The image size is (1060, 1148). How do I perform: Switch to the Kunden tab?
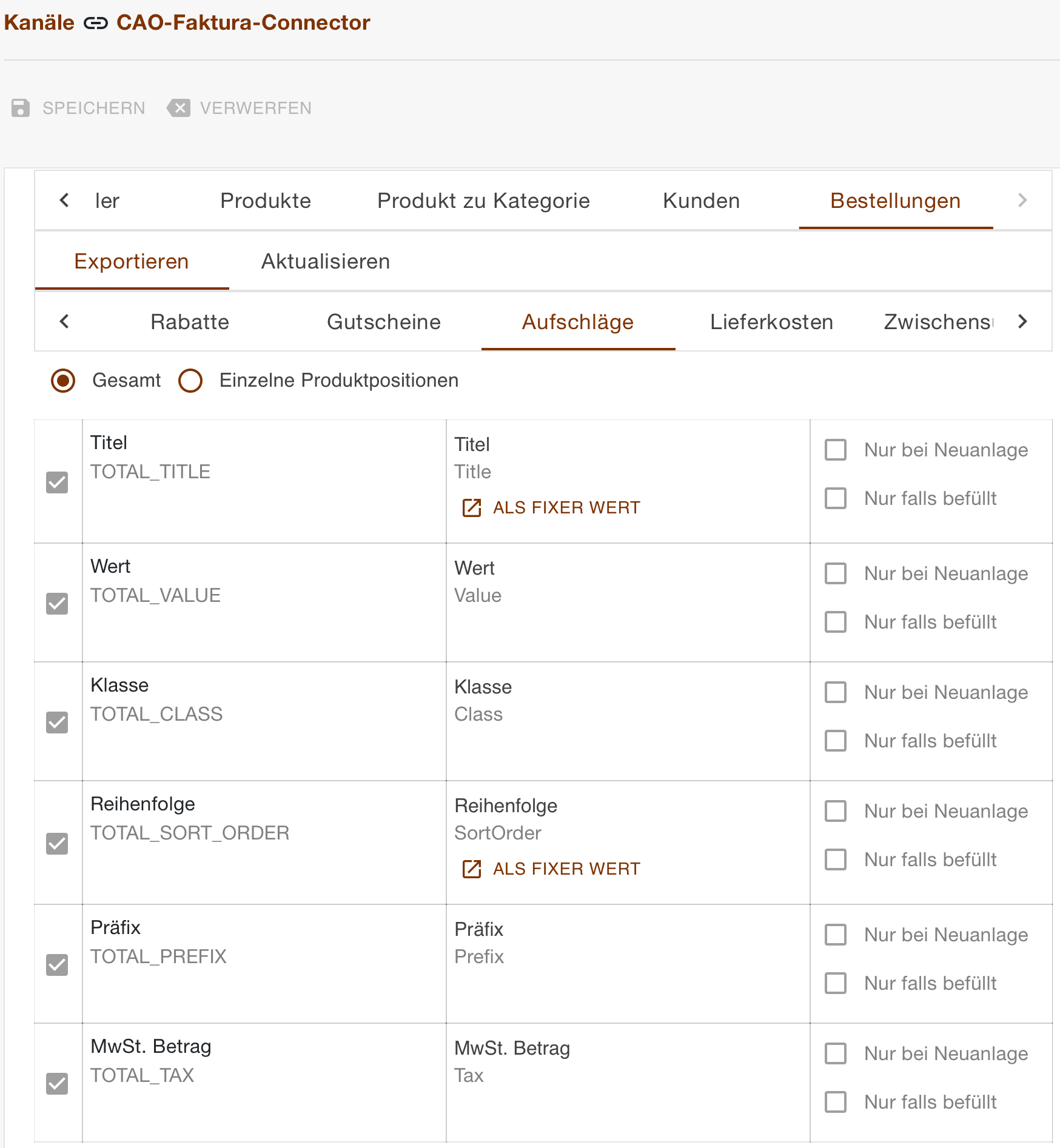701,200
